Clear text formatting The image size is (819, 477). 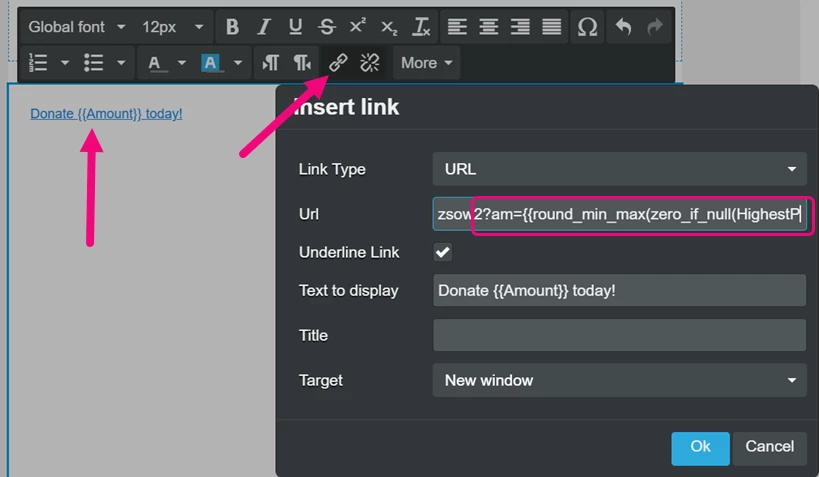(421, 27)
